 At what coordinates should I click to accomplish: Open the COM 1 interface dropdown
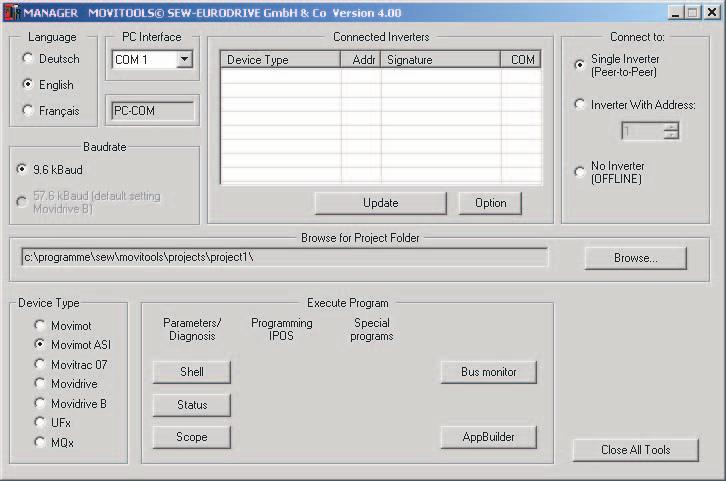click(x=185, y=59)
